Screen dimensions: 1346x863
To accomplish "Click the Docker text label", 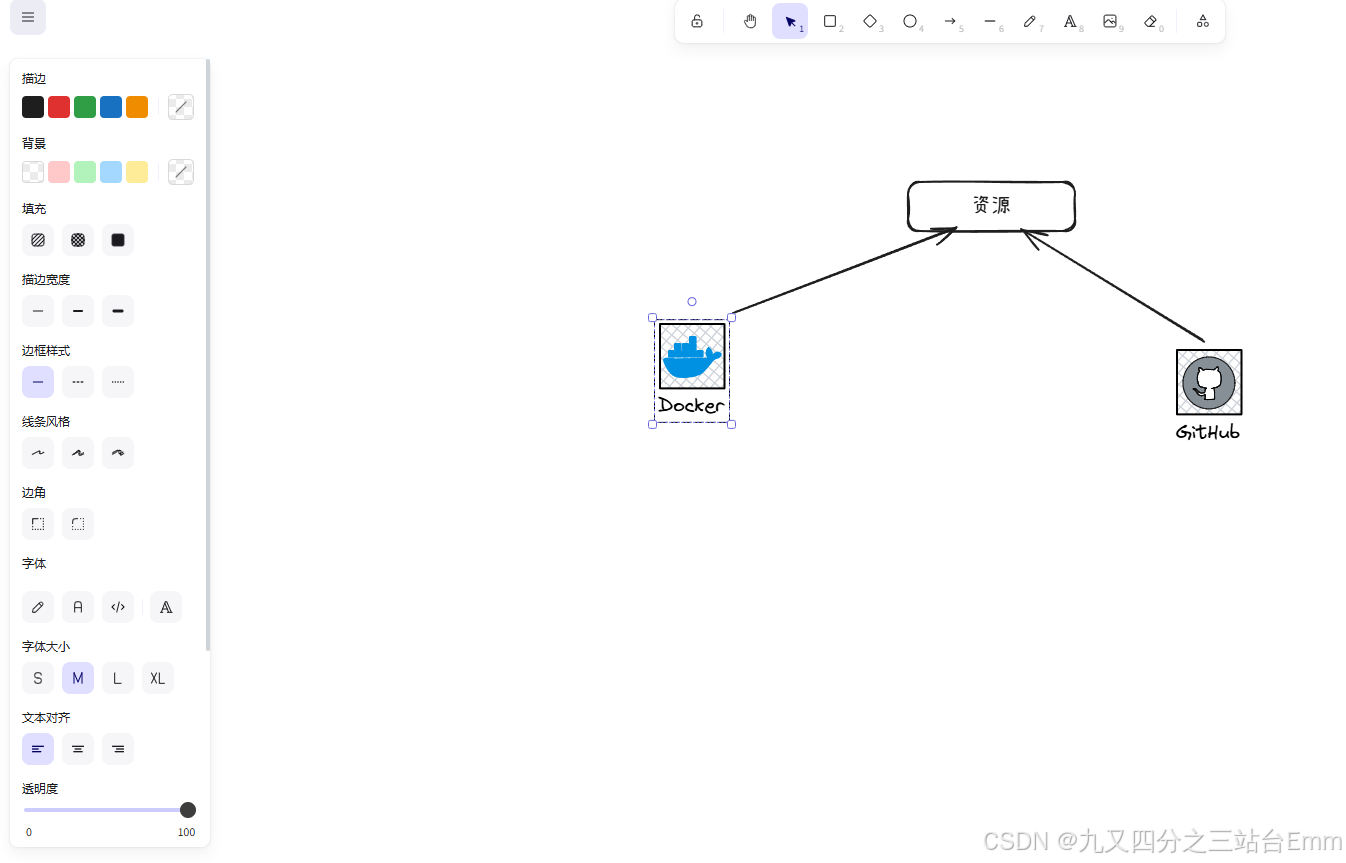I will (x=691, y=406).
